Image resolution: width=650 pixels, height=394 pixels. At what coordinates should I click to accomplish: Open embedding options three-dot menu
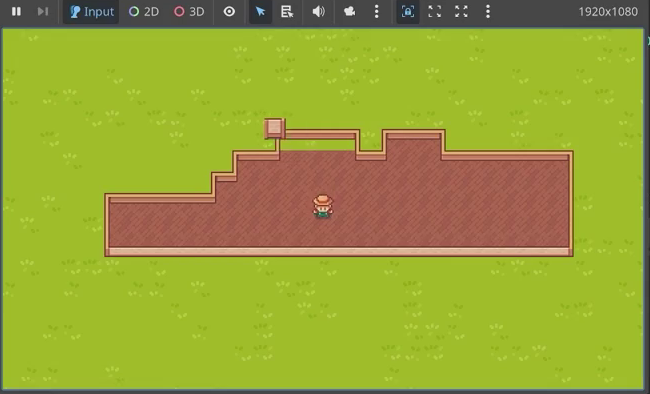point(488,12)
